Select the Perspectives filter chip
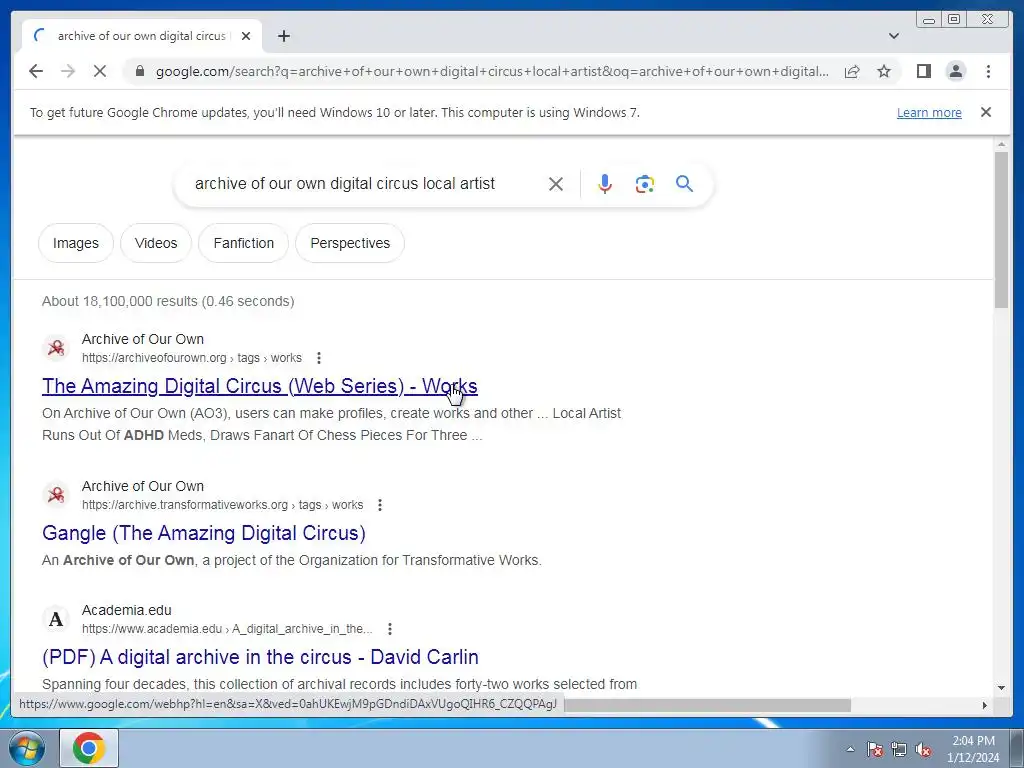The height and width of the screenshot is (768, 1024). (350, 243)
